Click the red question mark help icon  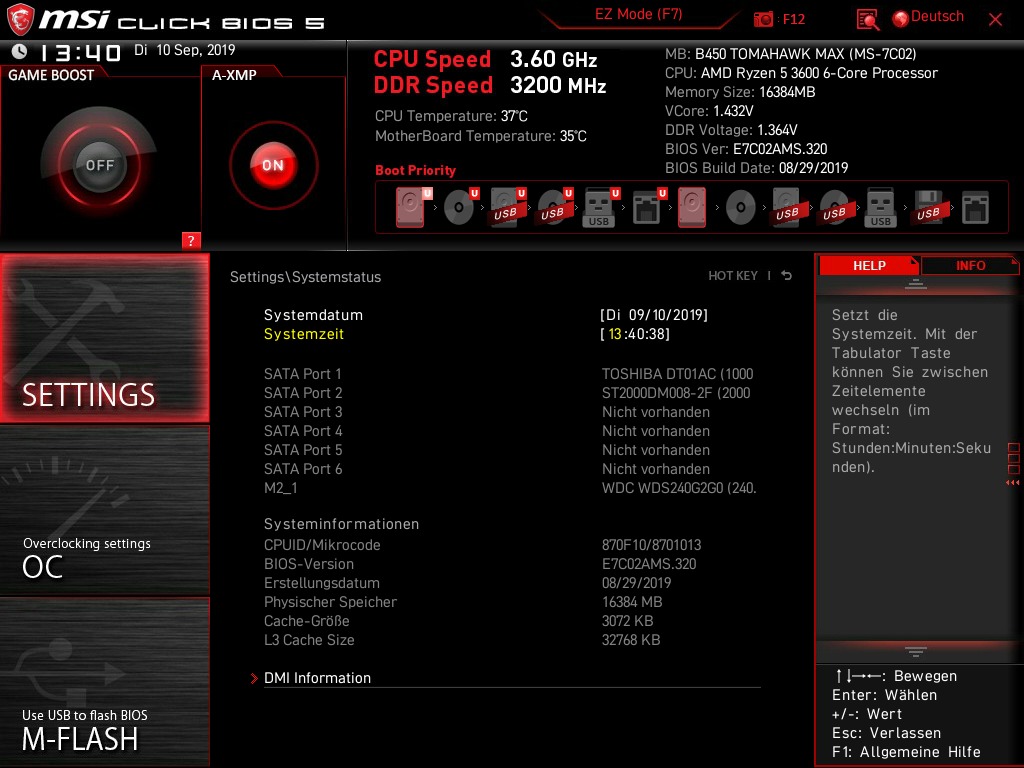click(x=191, y=240)
